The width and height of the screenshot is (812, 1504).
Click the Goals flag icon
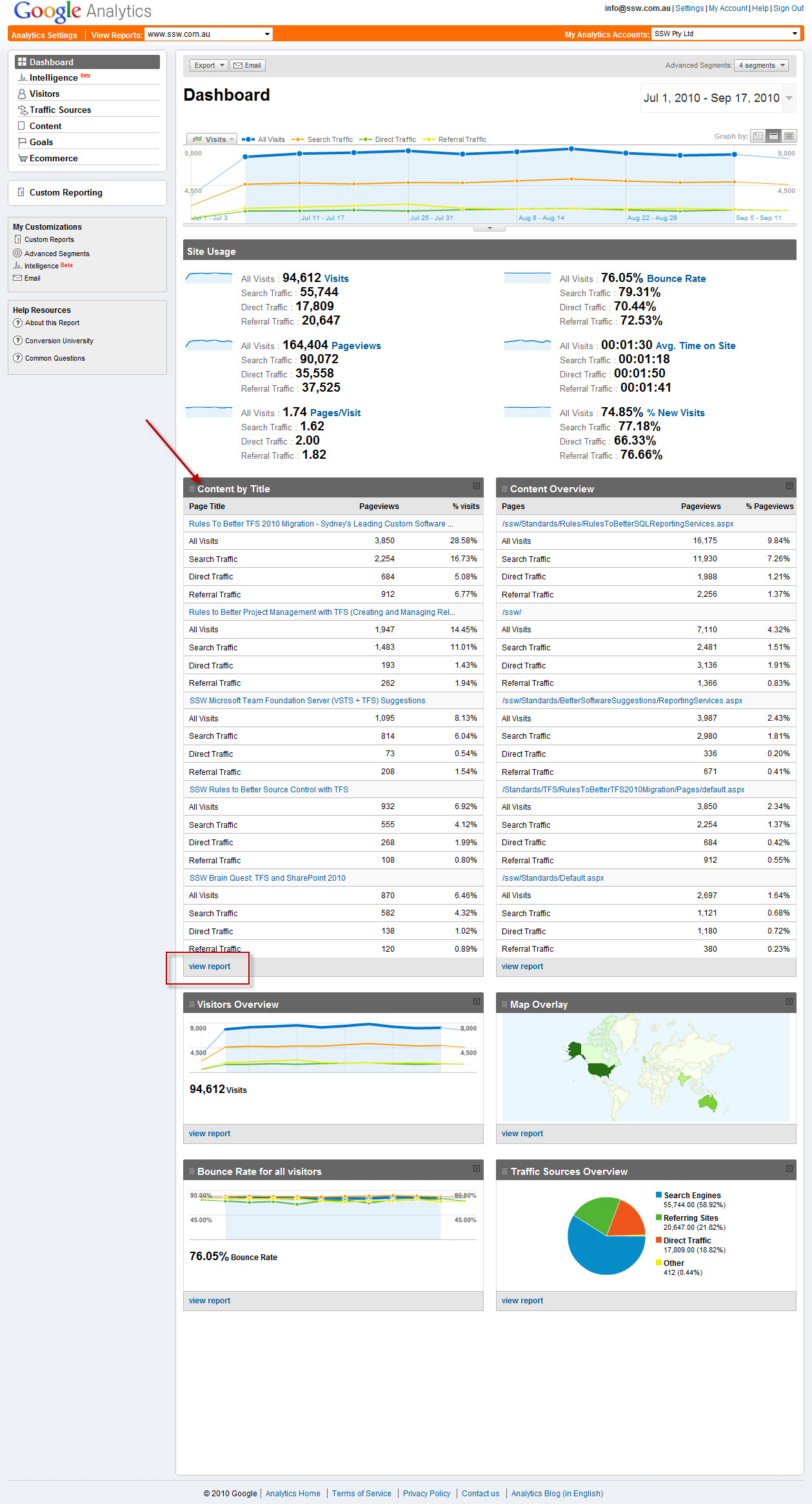coord(22,143)
